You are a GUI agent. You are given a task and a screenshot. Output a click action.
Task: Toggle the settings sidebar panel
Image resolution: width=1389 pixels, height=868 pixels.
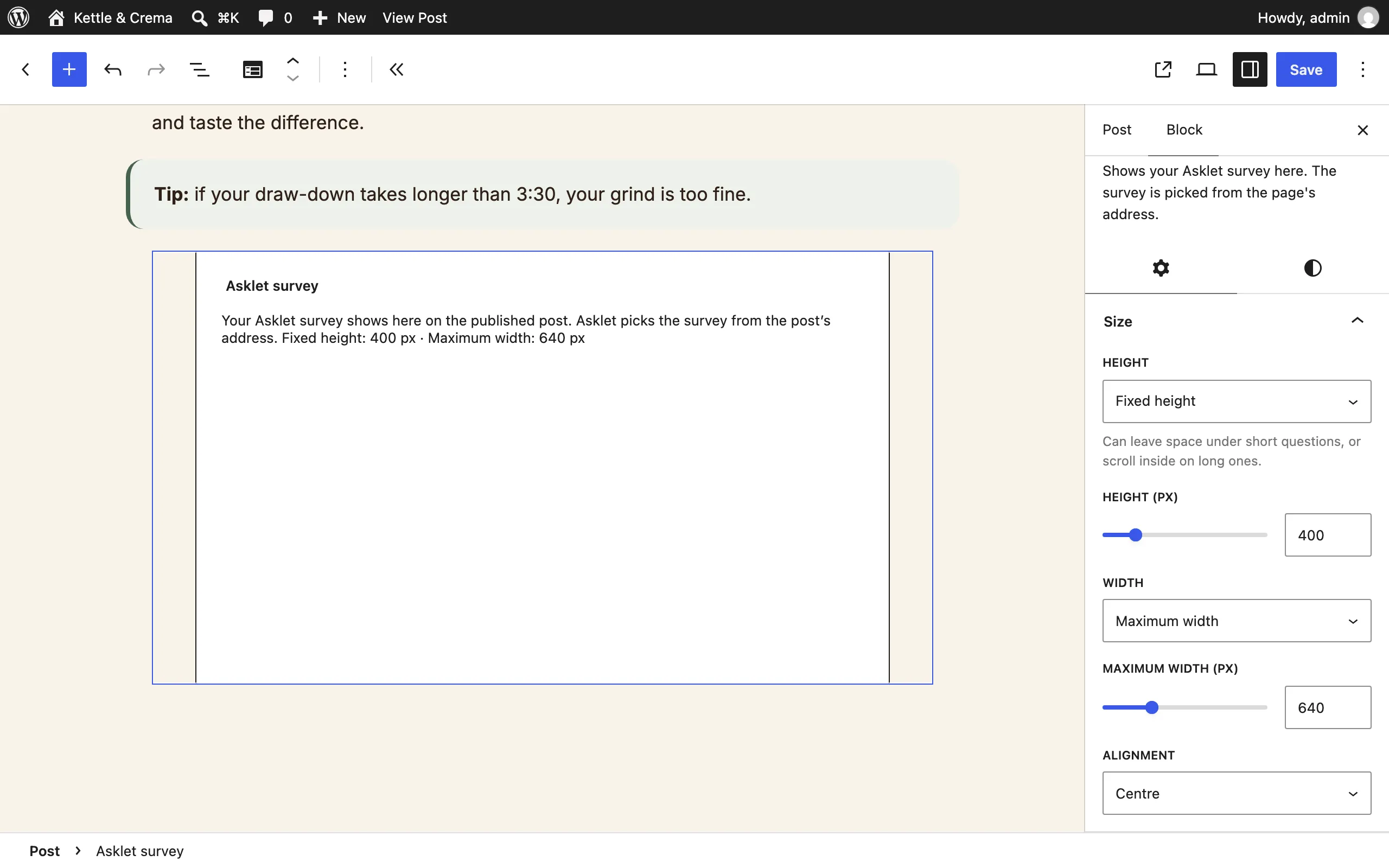point(1250,69)
